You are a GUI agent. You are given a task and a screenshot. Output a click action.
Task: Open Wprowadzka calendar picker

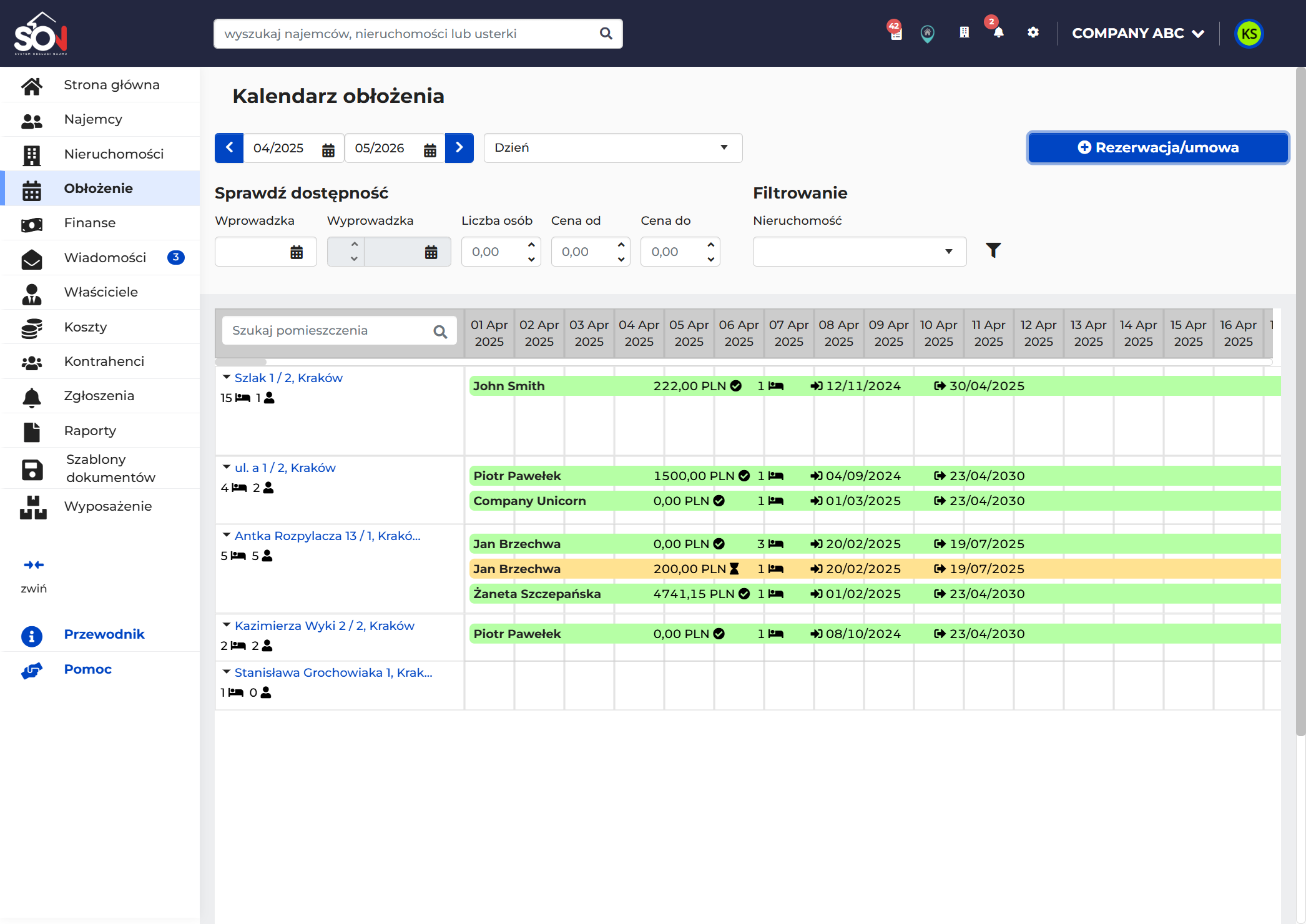pos(297,252)
